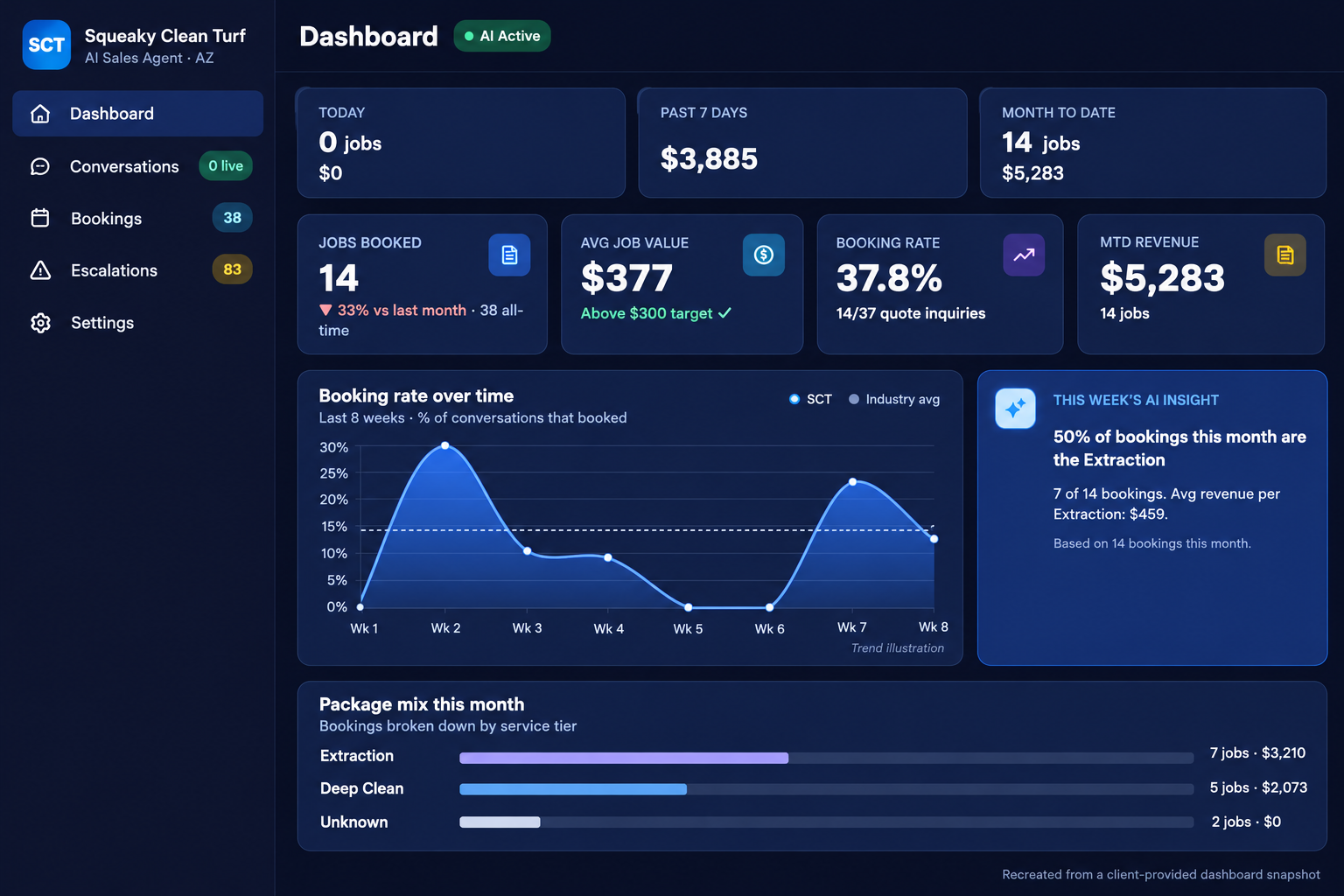Toggle the Industry avg legend item
Screen dimensions: 1344x896
(x=894, y=399)
